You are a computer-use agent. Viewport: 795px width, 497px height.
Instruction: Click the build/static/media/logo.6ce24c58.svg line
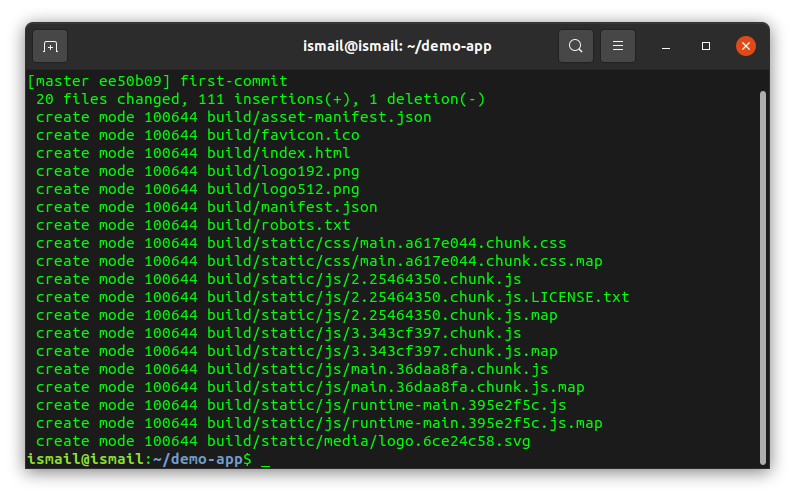pos(368,441)
